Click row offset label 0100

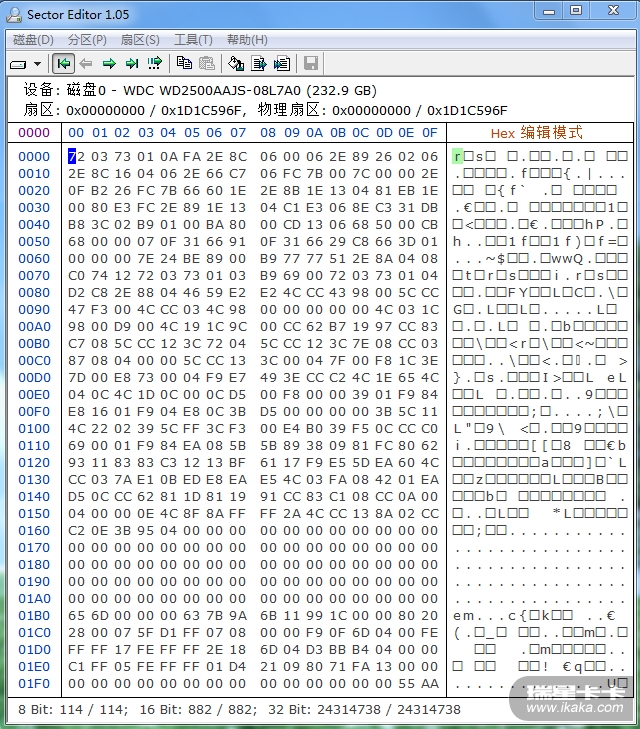pyautogui.click(x=34, y=429)
